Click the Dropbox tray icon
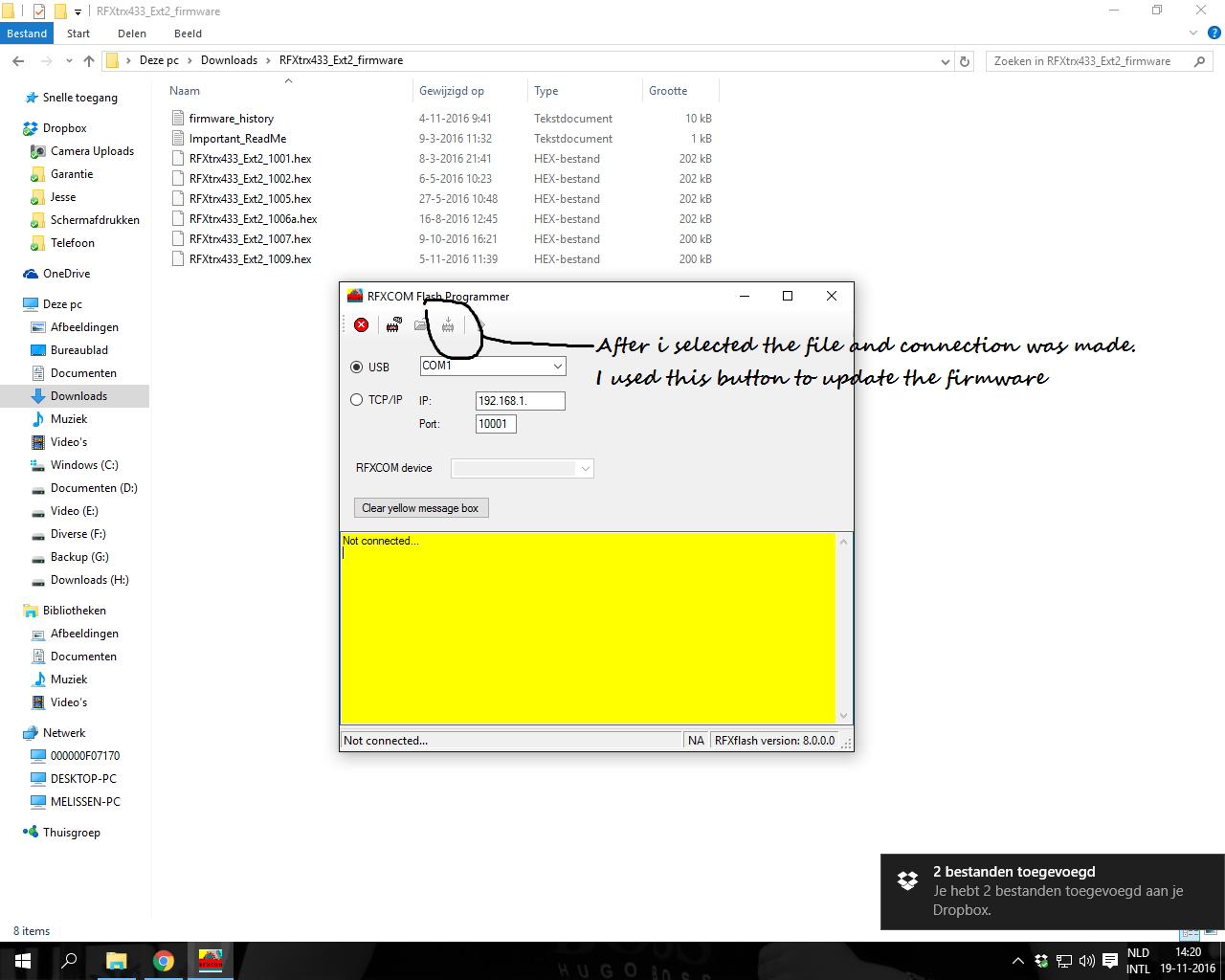 1041,961
